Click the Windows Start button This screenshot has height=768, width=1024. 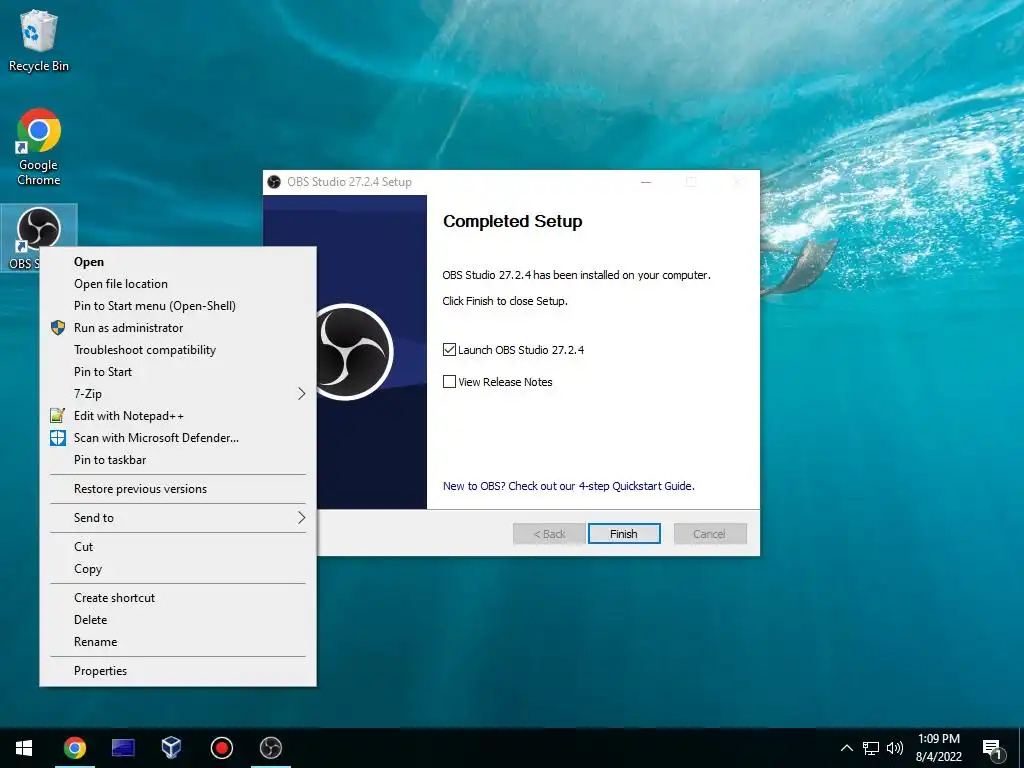coord(24,748)
